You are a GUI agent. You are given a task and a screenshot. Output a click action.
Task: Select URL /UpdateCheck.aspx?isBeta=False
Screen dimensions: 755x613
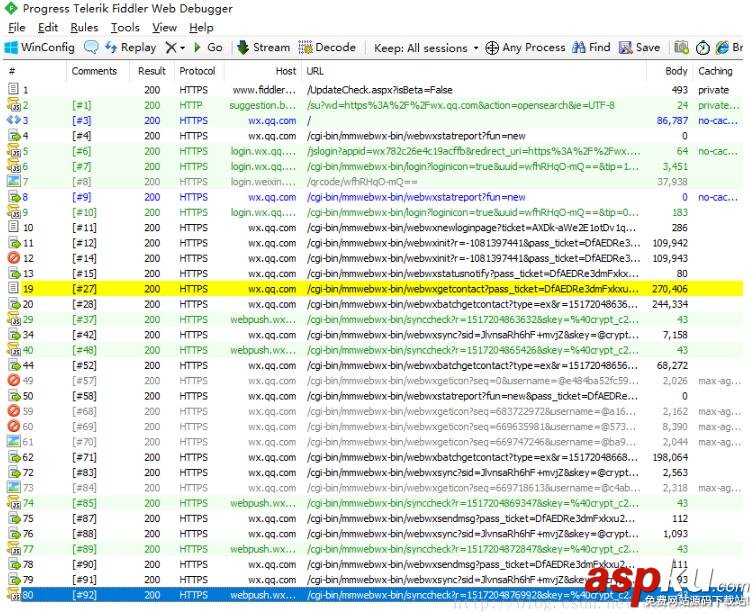379,90
